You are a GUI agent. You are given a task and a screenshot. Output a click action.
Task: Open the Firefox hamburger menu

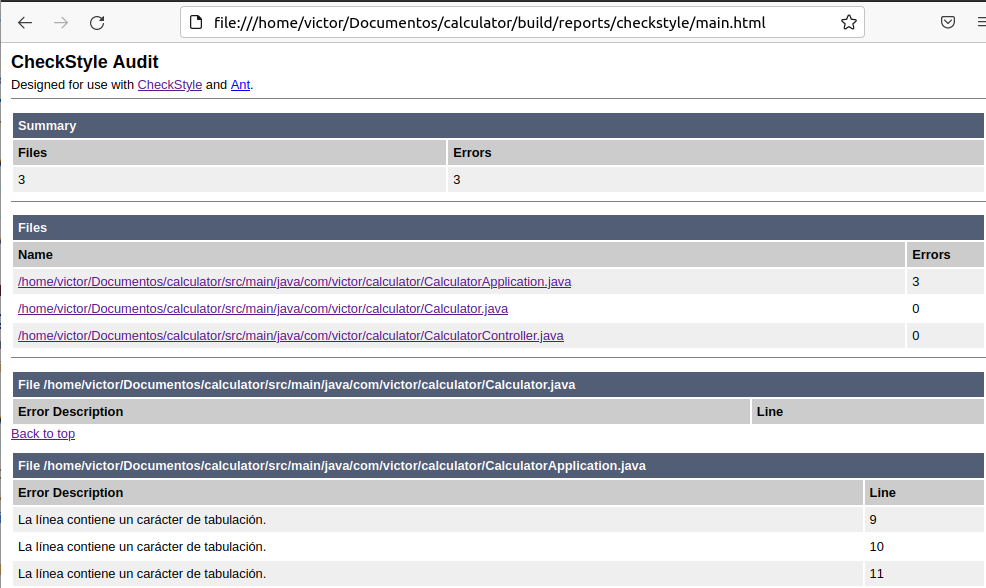(979, 22)
